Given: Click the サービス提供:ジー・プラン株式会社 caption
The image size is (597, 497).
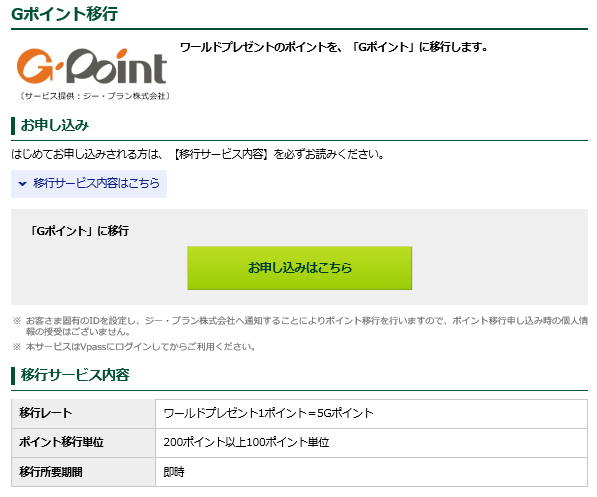Looking at the screenshot, I should point(94,96).
